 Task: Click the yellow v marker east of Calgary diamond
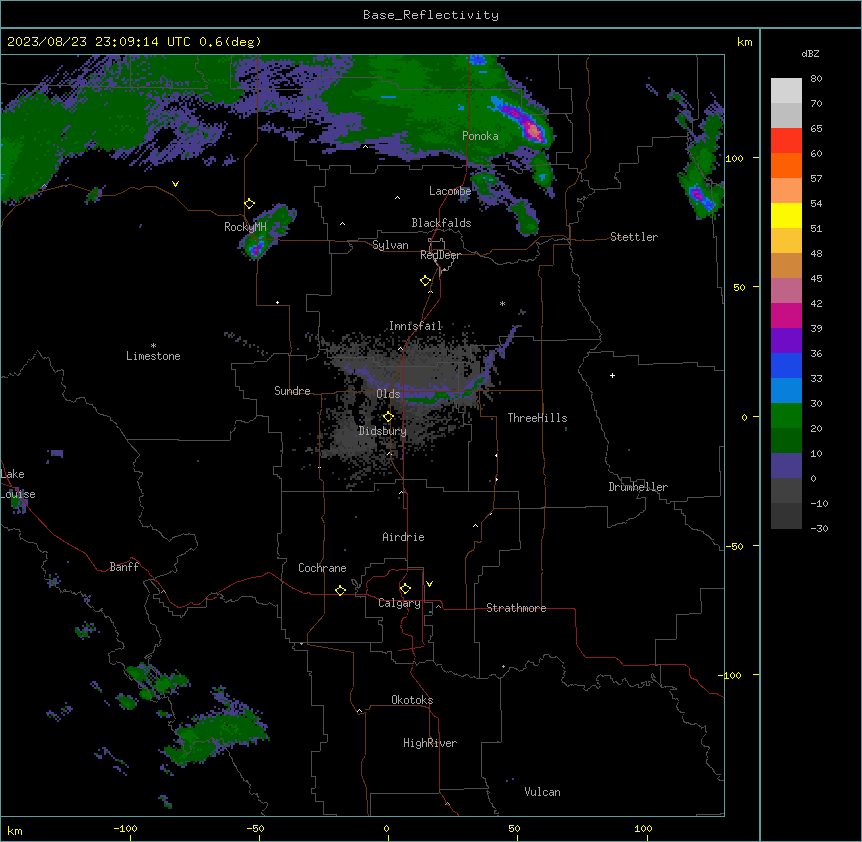pos(429,584)
